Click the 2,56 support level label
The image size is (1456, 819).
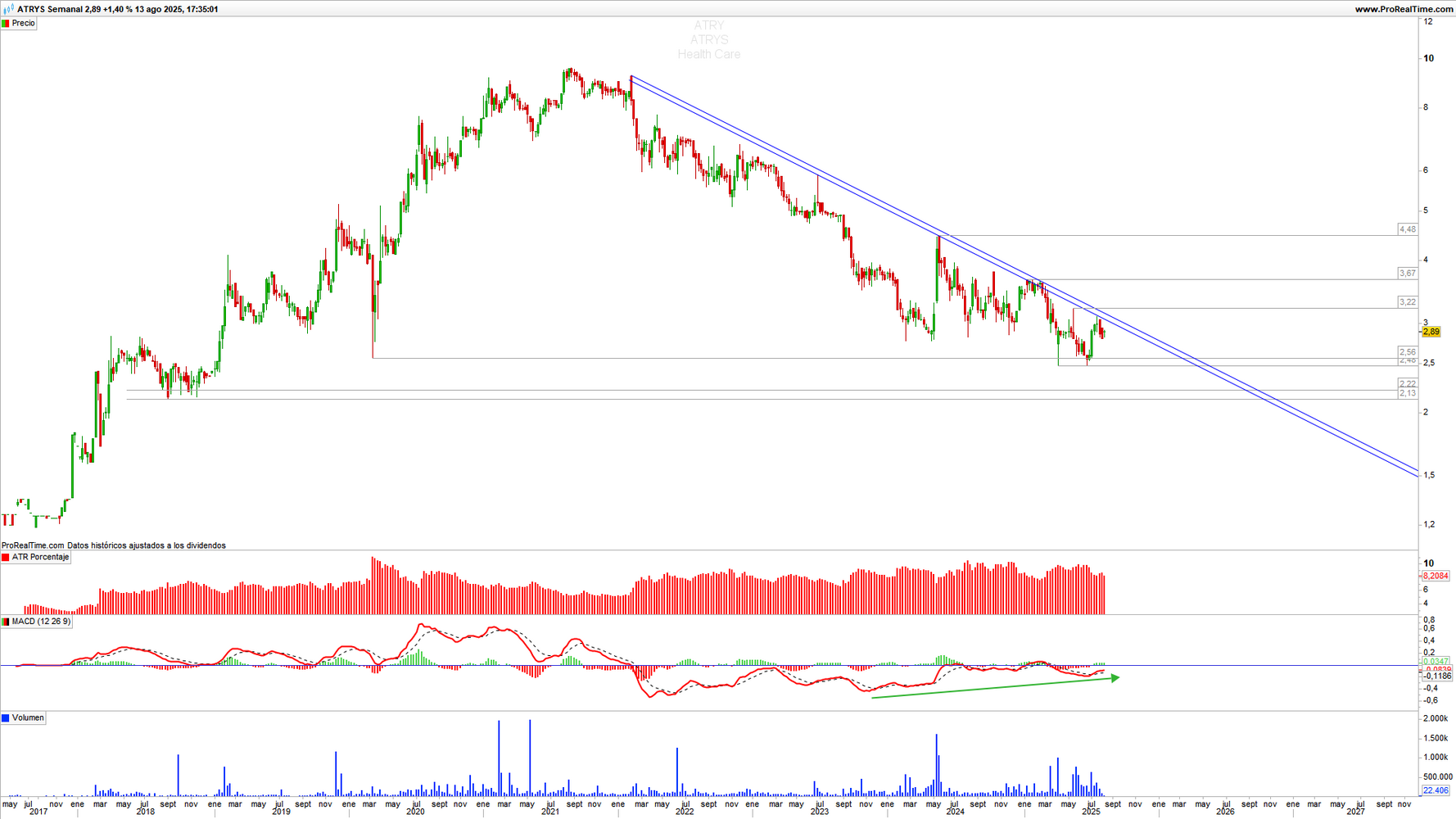click(1408, 352)
